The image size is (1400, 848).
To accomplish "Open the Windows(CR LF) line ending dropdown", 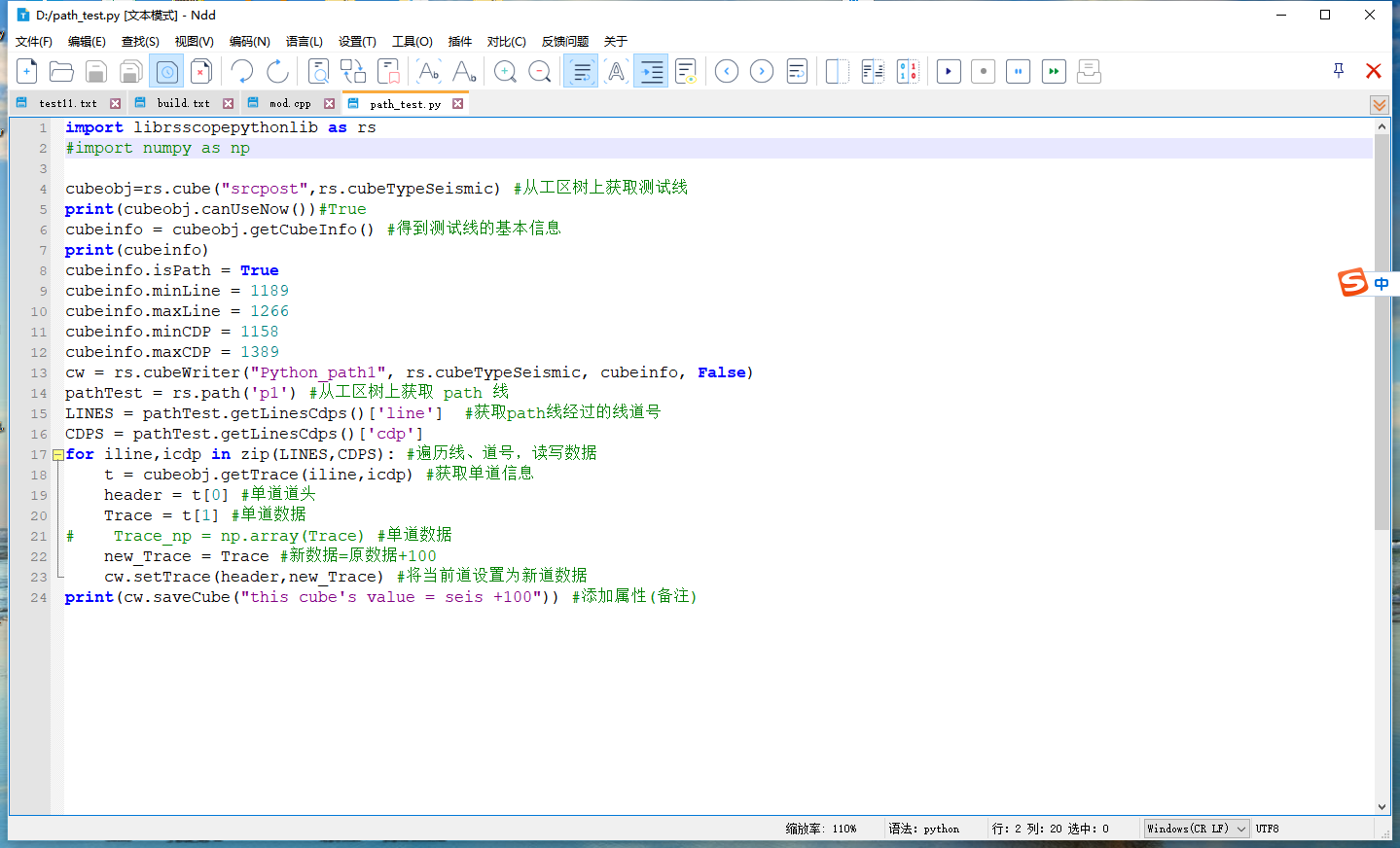I will tap(1196, 829).
